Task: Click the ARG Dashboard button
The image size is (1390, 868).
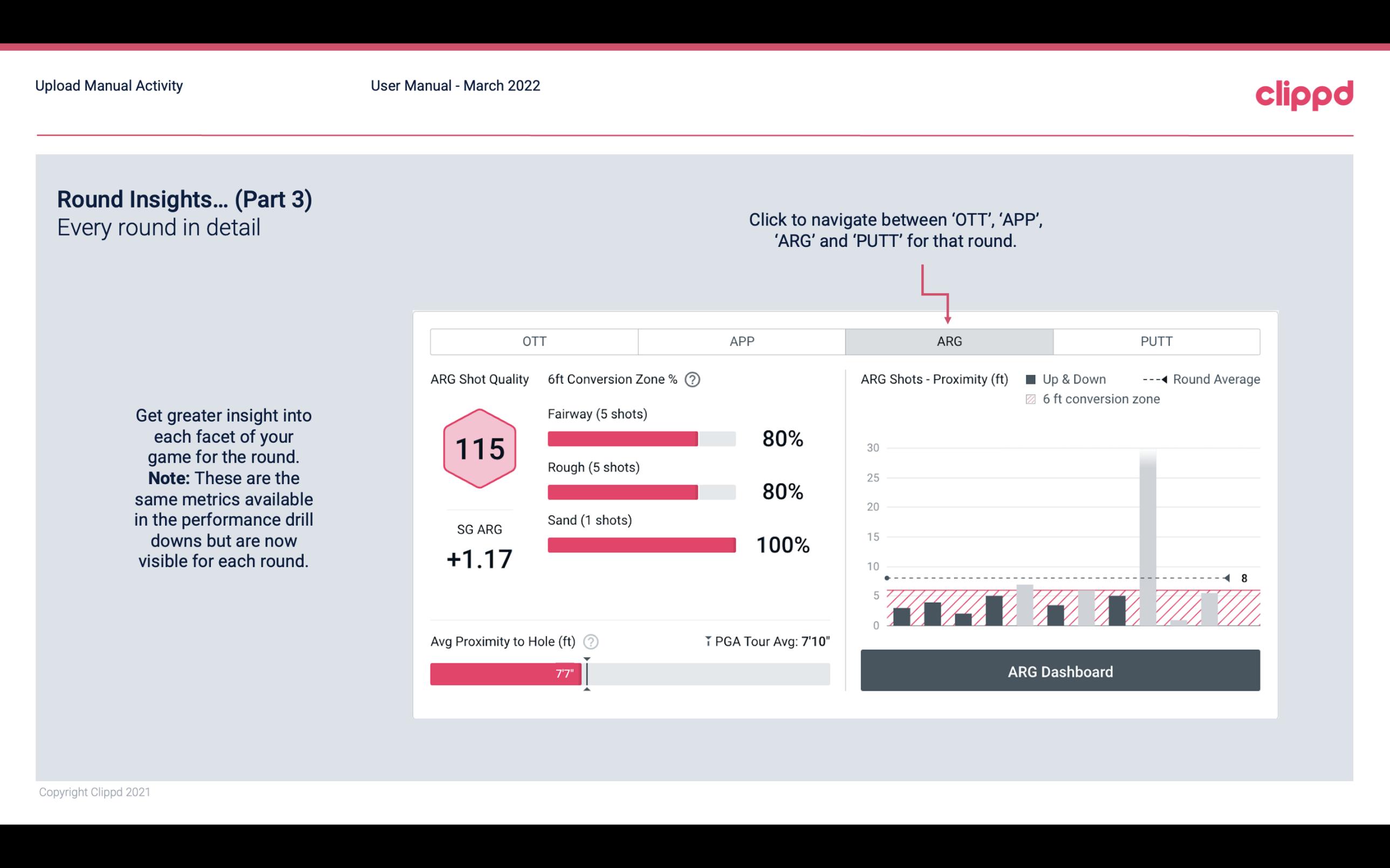Action: [1060, 672]
